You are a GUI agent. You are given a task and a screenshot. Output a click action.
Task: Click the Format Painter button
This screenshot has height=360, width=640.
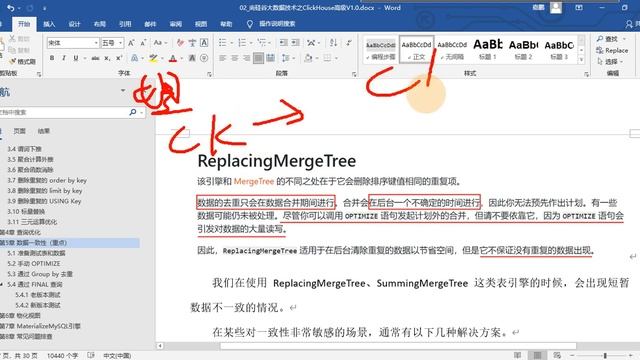23,62
